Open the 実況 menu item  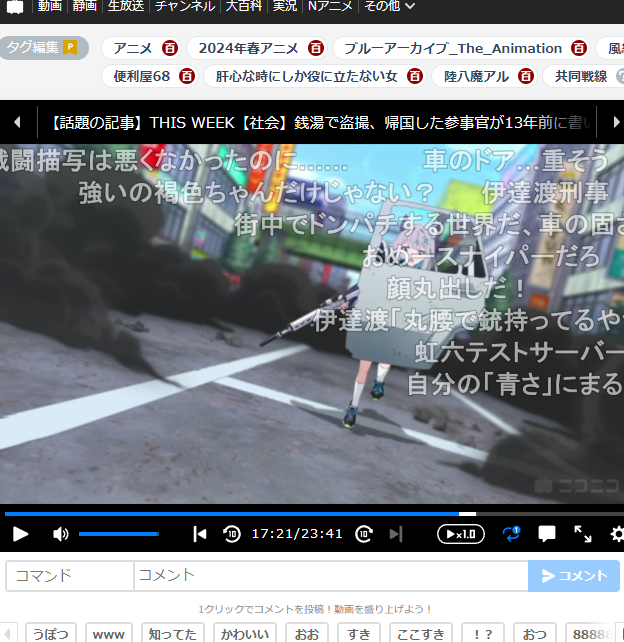pos(285,6)
